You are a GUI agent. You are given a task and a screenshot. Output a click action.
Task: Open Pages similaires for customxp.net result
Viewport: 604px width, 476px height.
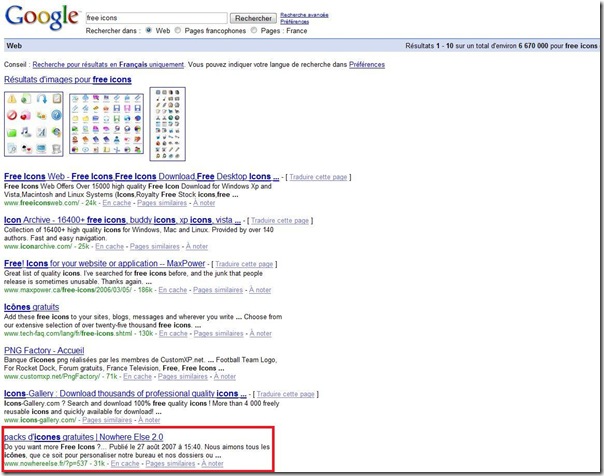coord(183,377)
